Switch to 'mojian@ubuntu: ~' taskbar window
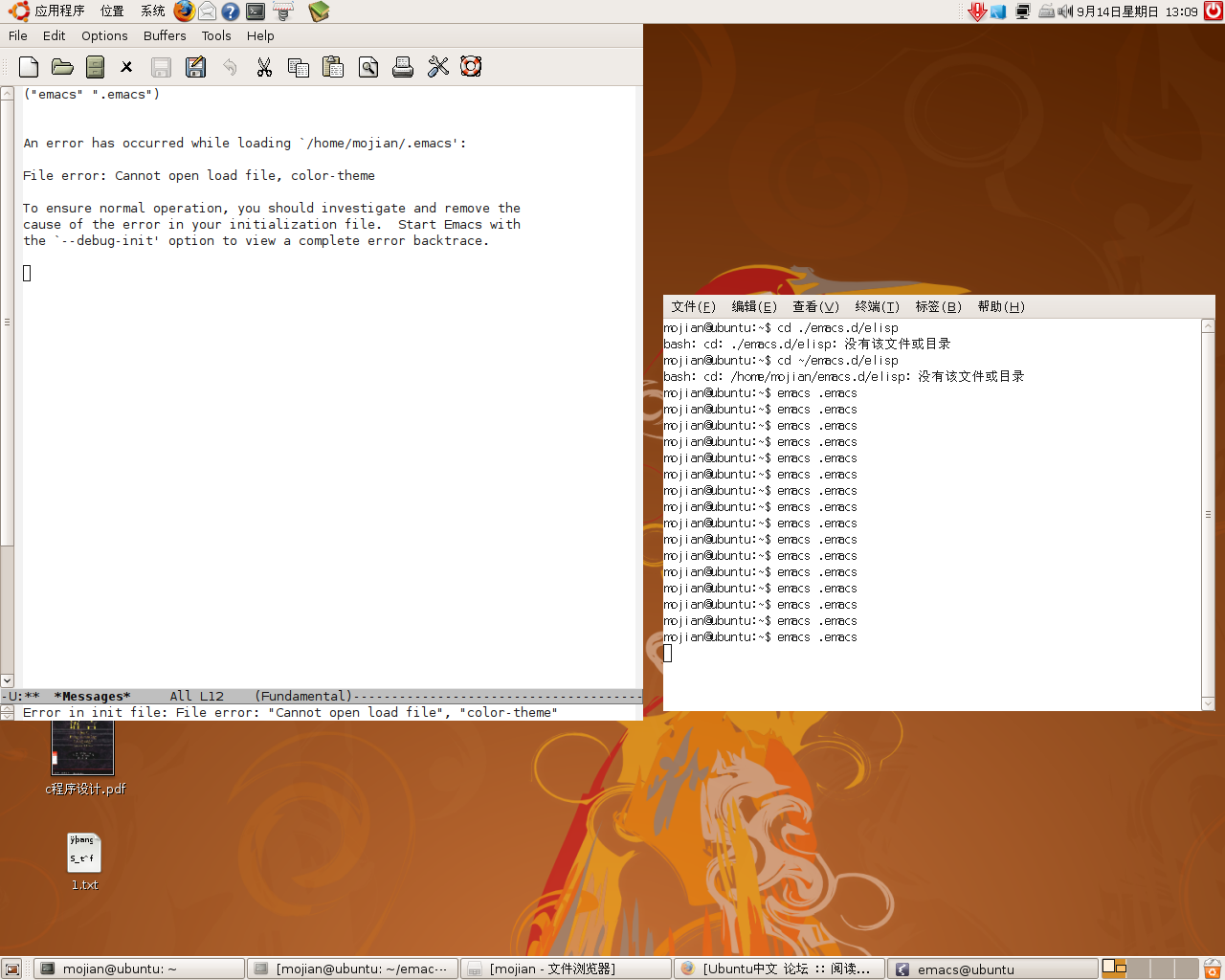 pyautogui.click(x=139, y=969)
